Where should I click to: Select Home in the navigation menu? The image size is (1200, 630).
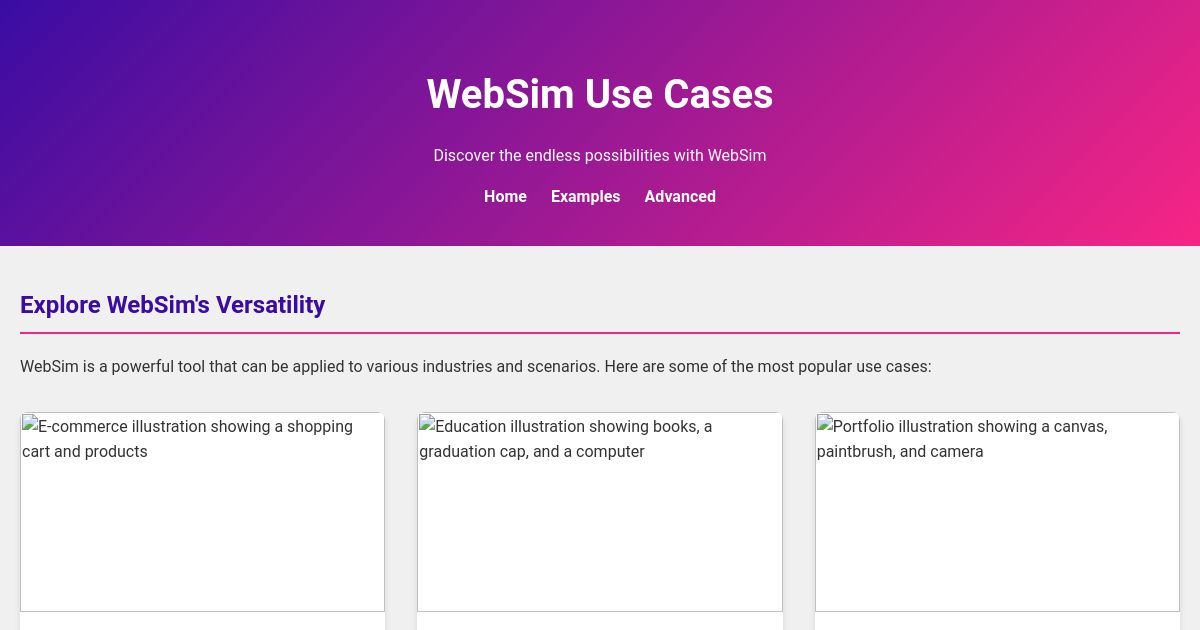point(505,197)
